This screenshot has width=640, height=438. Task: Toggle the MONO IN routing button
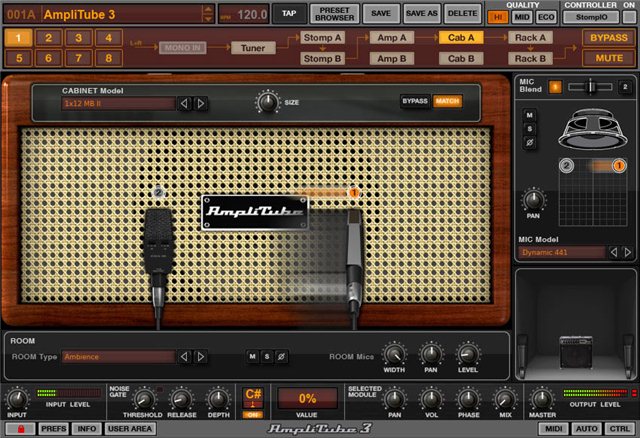pos(182,48)
